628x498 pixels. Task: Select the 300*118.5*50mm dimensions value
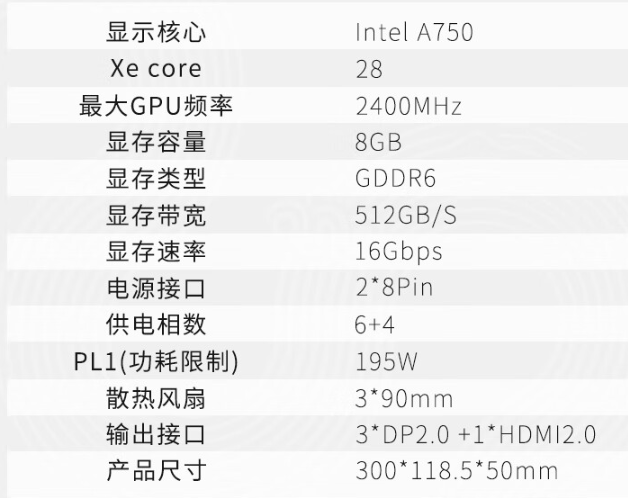[457, 470]
